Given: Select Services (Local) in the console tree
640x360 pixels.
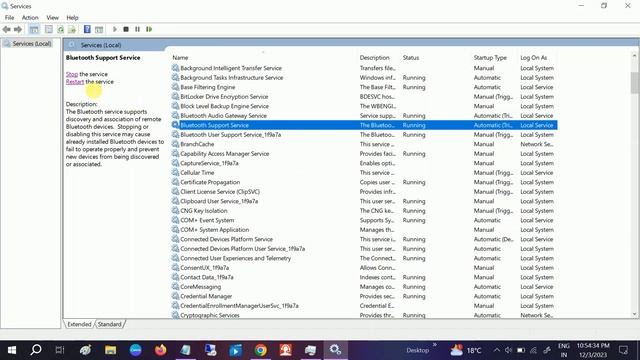Looking at the screenshot, I should point(31,44).
